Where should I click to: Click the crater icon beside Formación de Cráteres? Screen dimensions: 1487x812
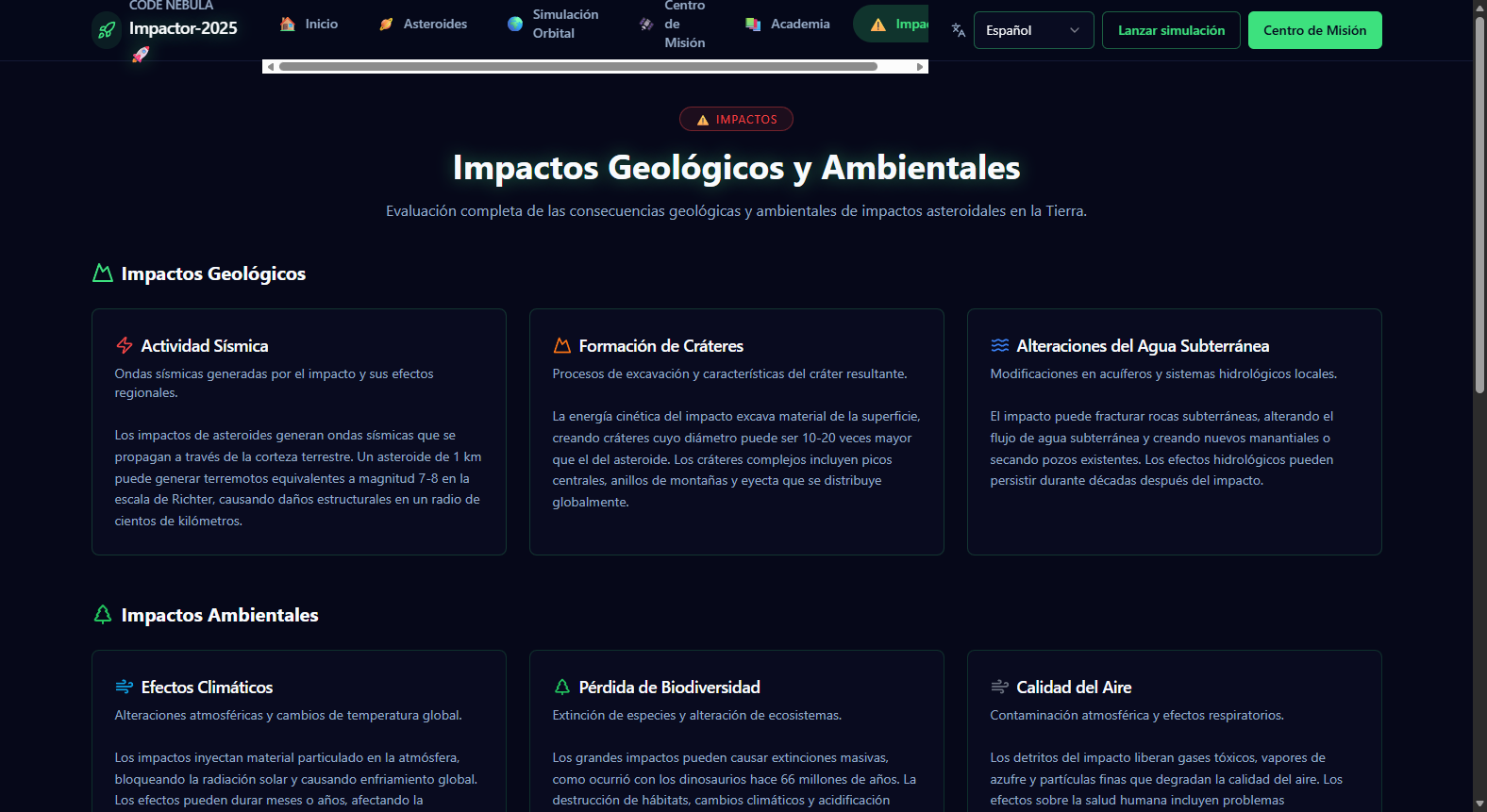click(x=562, y=345)
